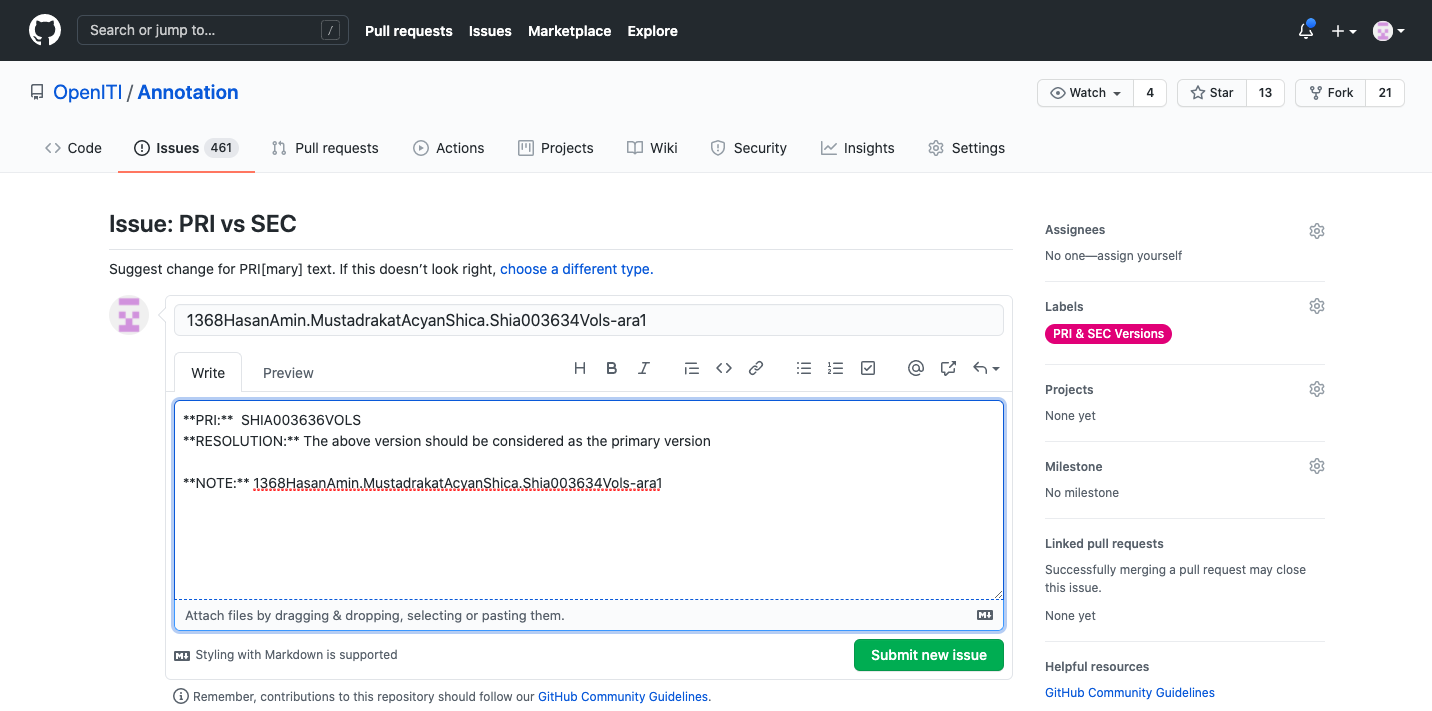Viewport: 1432px width, 711px height.
Task: Open the Actions tab
Action: pyautogui.click(x=449, y=148)
